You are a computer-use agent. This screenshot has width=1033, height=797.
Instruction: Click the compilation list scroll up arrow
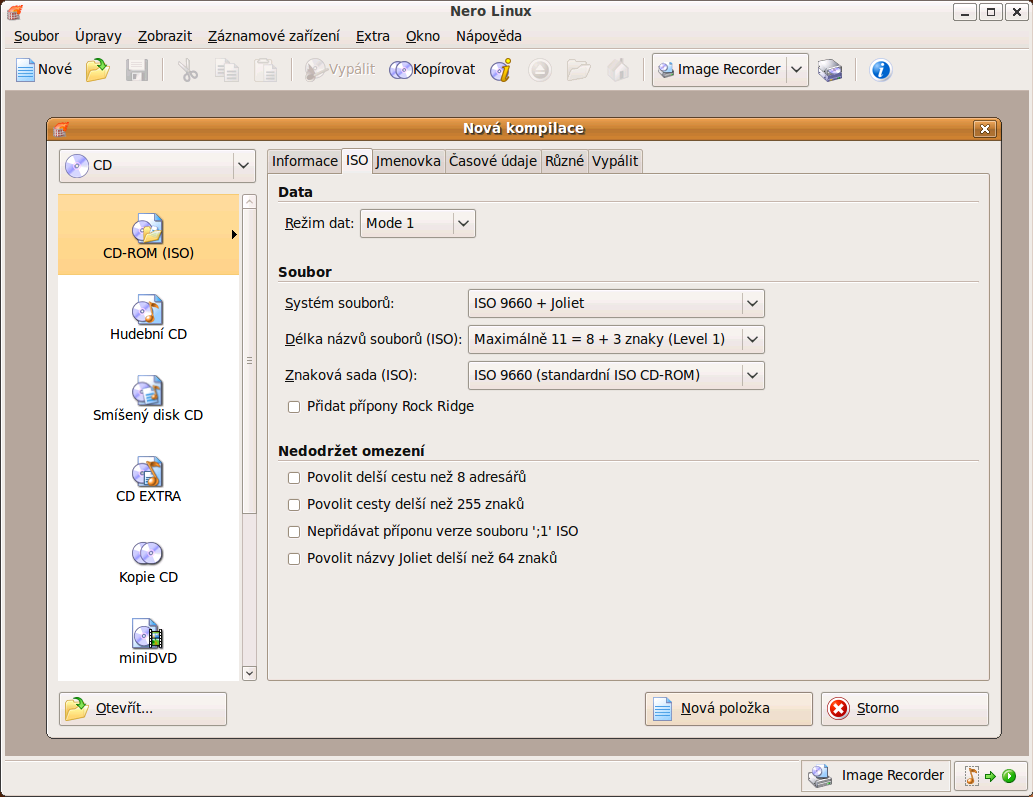tap(249, 202)
